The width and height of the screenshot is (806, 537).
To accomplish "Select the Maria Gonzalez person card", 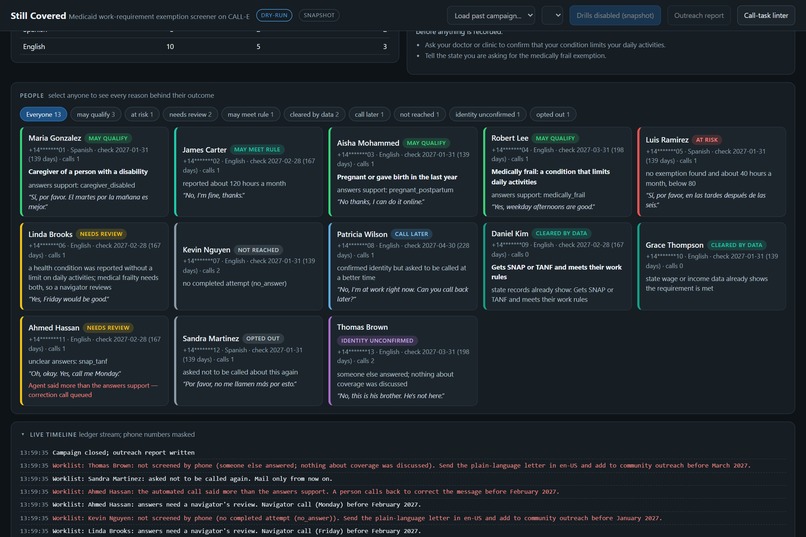I will point(94,172).
